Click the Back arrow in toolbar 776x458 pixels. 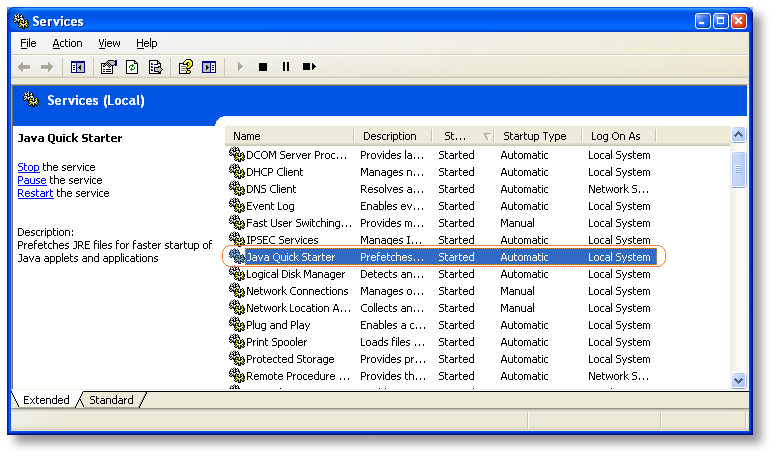coord(24,67)
